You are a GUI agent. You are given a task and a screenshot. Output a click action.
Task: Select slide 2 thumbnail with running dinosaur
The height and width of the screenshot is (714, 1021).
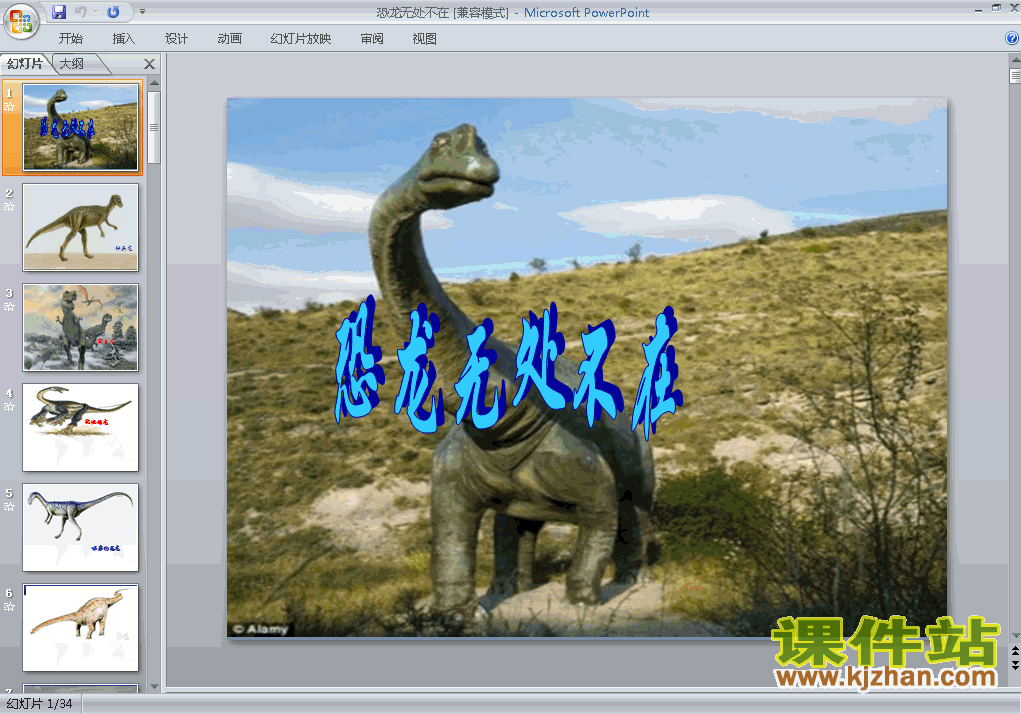[81, 227]
